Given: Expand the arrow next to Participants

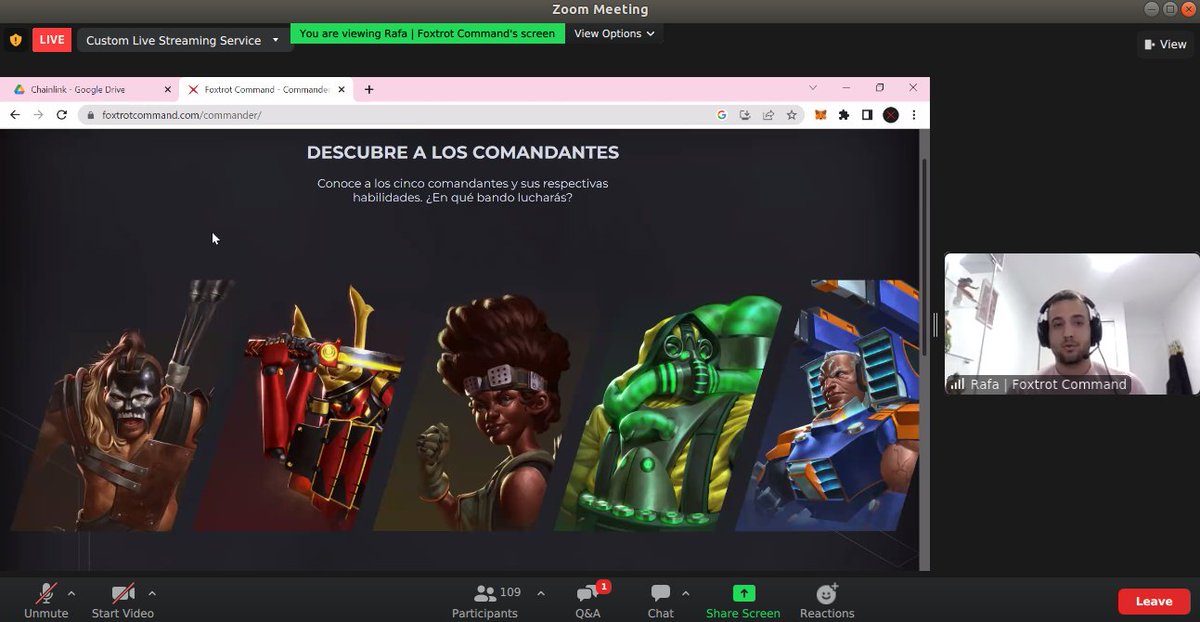Looking at the screenshot, I should click(541, 592).
